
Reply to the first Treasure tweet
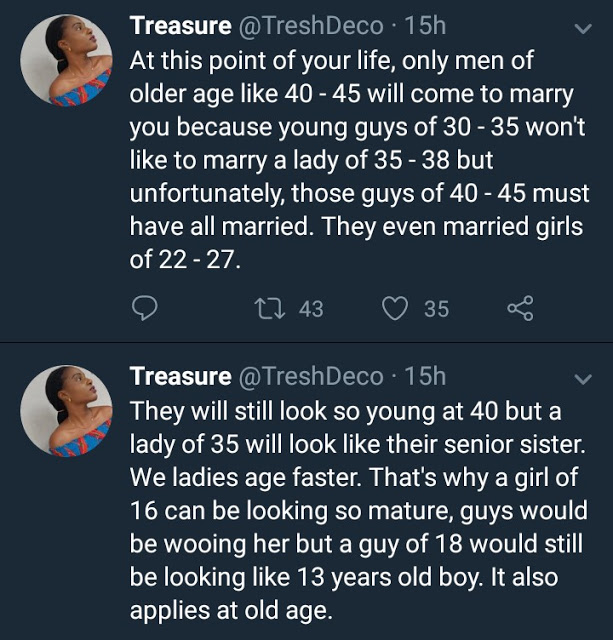point(146,308)
